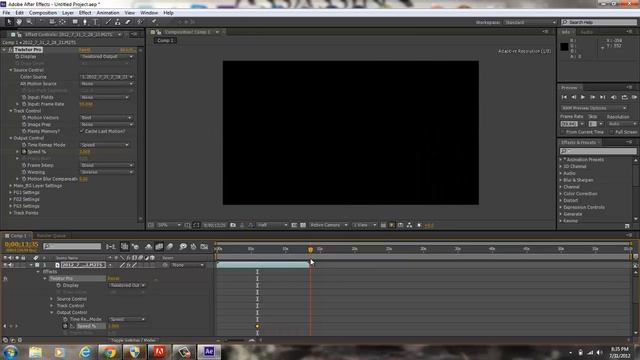Open Brainstorm from timeline toolbar
This screenshot has height=360, width=640.
click(183, 247)
